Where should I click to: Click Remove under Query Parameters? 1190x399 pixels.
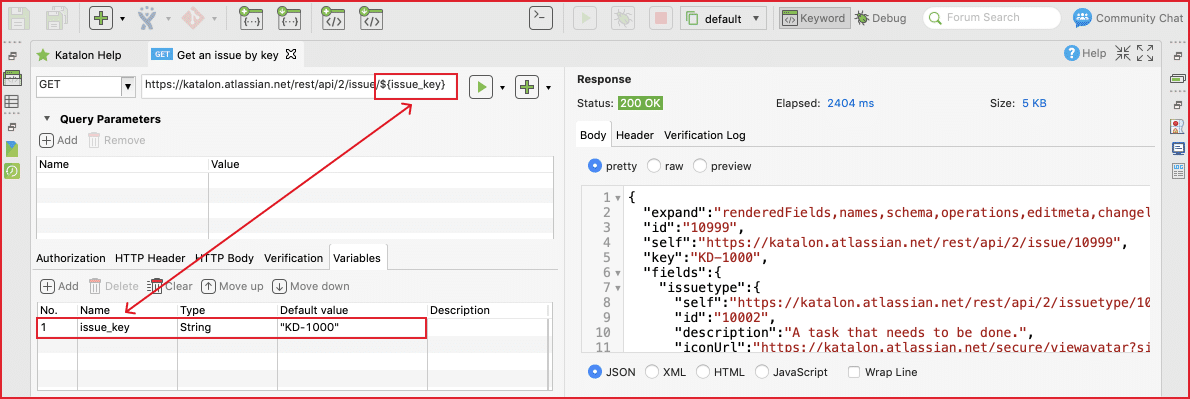116,140
